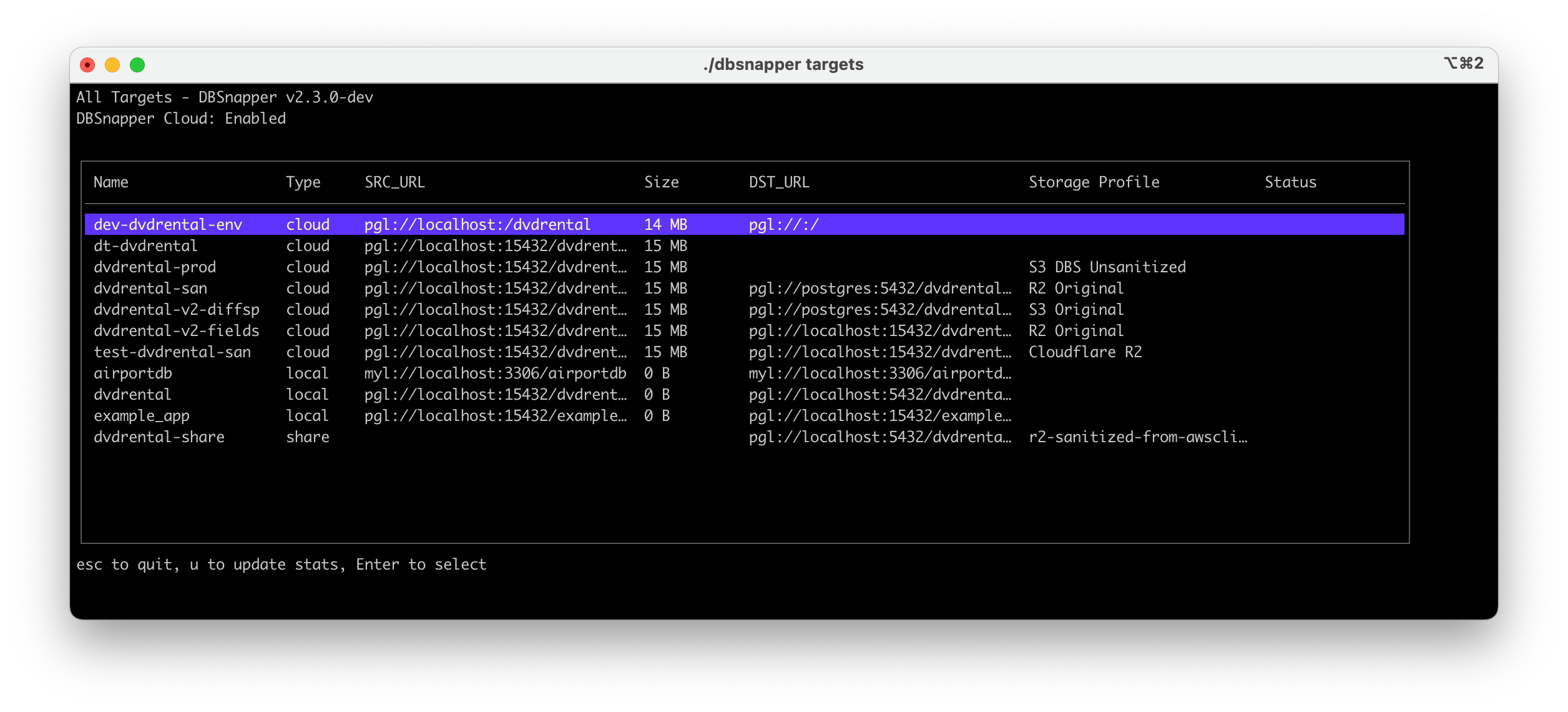Select the airportdb target name
This screenshot has height=712, width=1568.
coord(133,373)
